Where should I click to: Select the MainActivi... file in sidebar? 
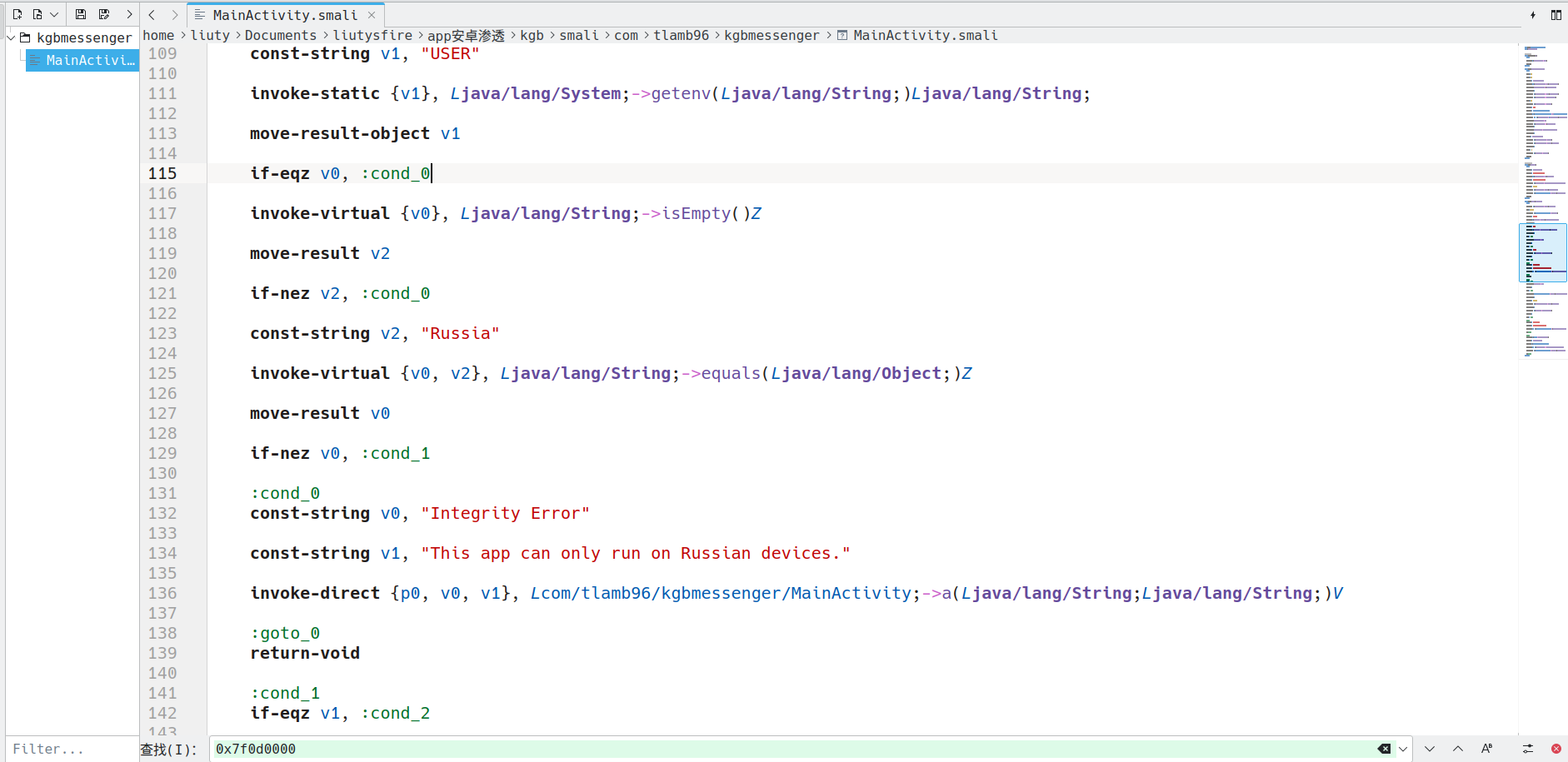pyautogui.click(x=82, y=60)
